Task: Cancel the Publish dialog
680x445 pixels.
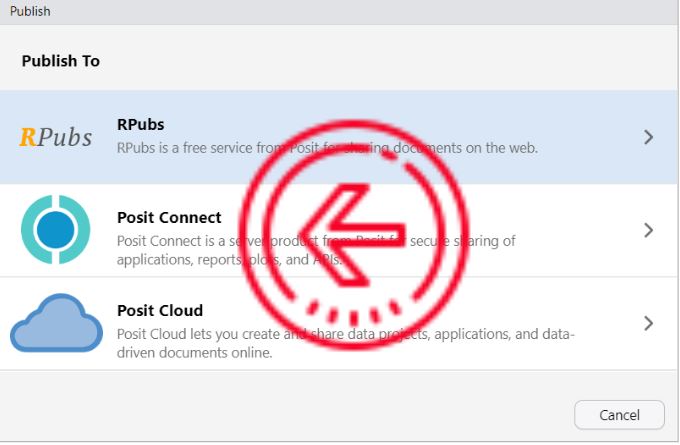Action: tap(619, 415)
